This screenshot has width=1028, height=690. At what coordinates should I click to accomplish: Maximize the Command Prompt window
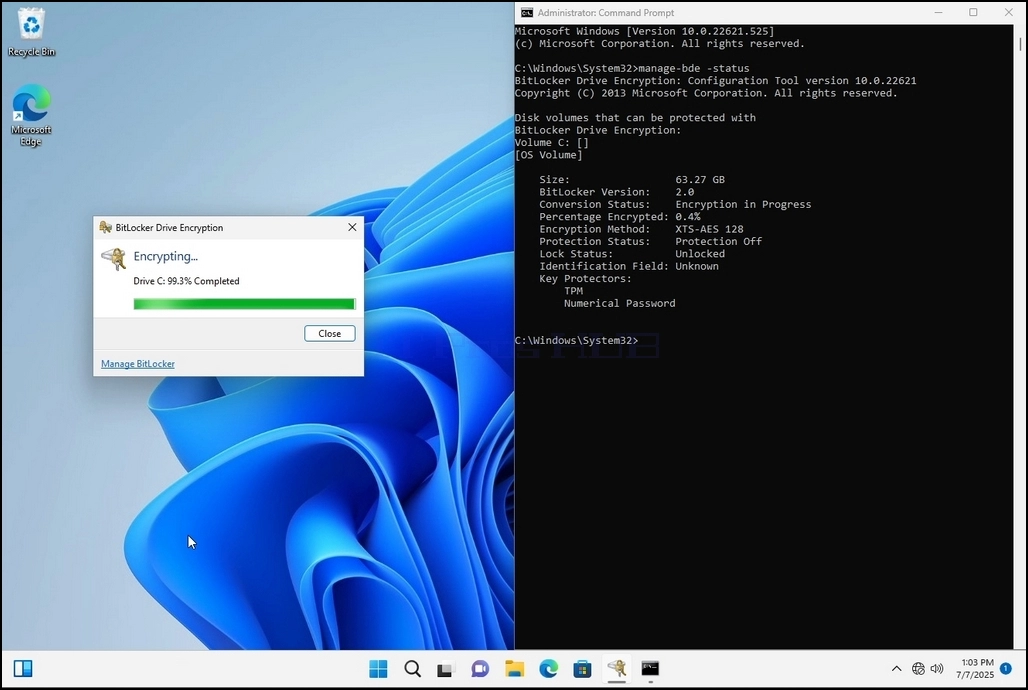[x=974, y=12]
